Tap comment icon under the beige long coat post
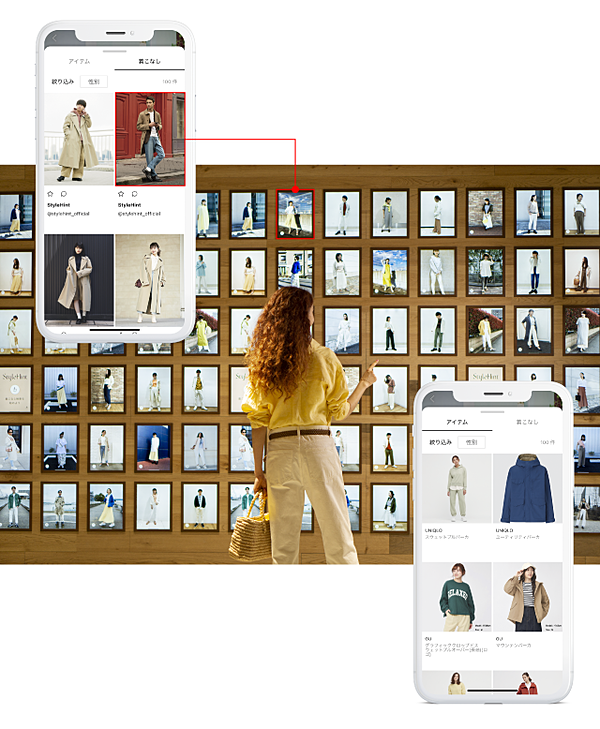 coord(64,194)
